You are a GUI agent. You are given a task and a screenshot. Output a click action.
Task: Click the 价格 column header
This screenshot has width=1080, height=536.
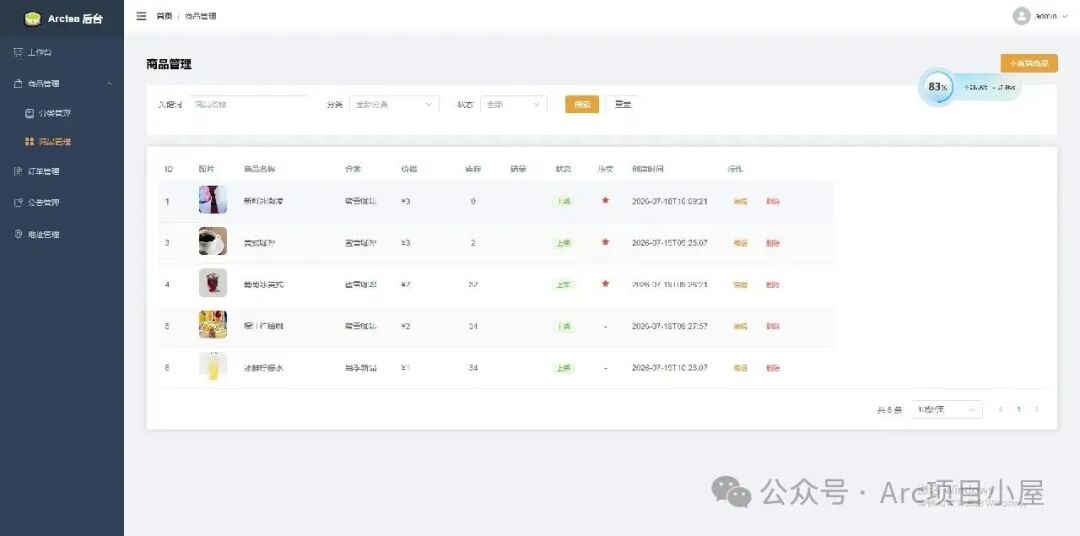409,169
